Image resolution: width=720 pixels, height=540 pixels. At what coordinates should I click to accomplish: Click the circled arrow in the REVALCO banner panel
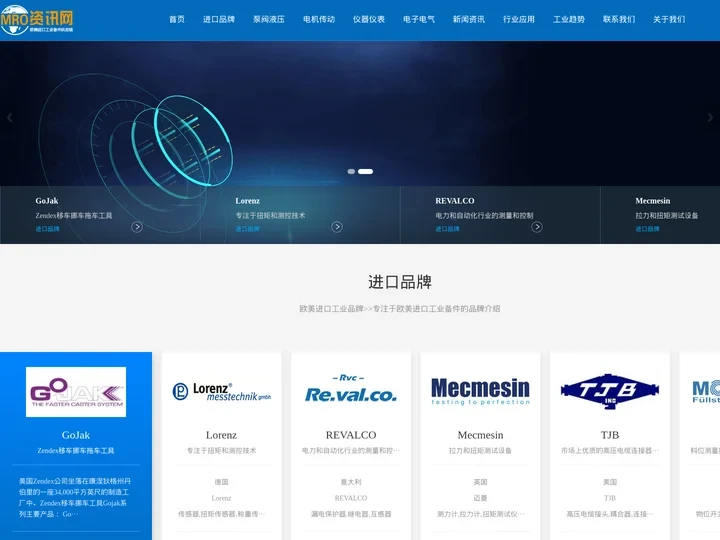coord(537,227)
